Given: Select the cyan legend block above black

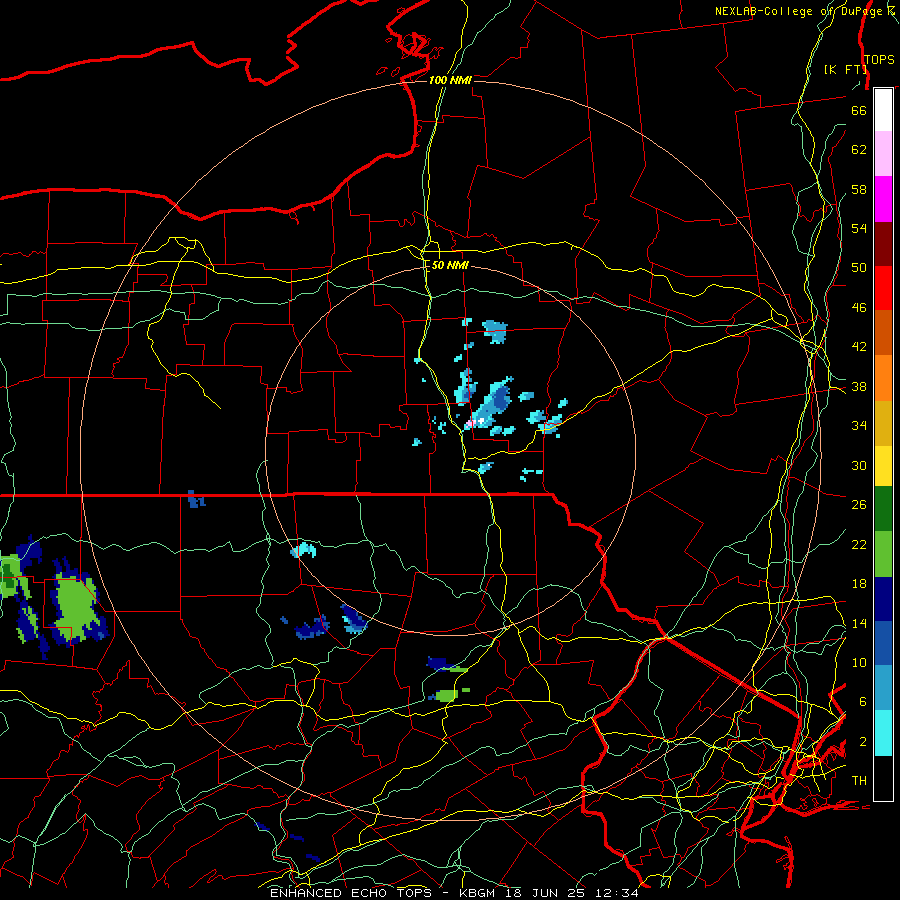Looking at the screenshot, I should point(883,733).
